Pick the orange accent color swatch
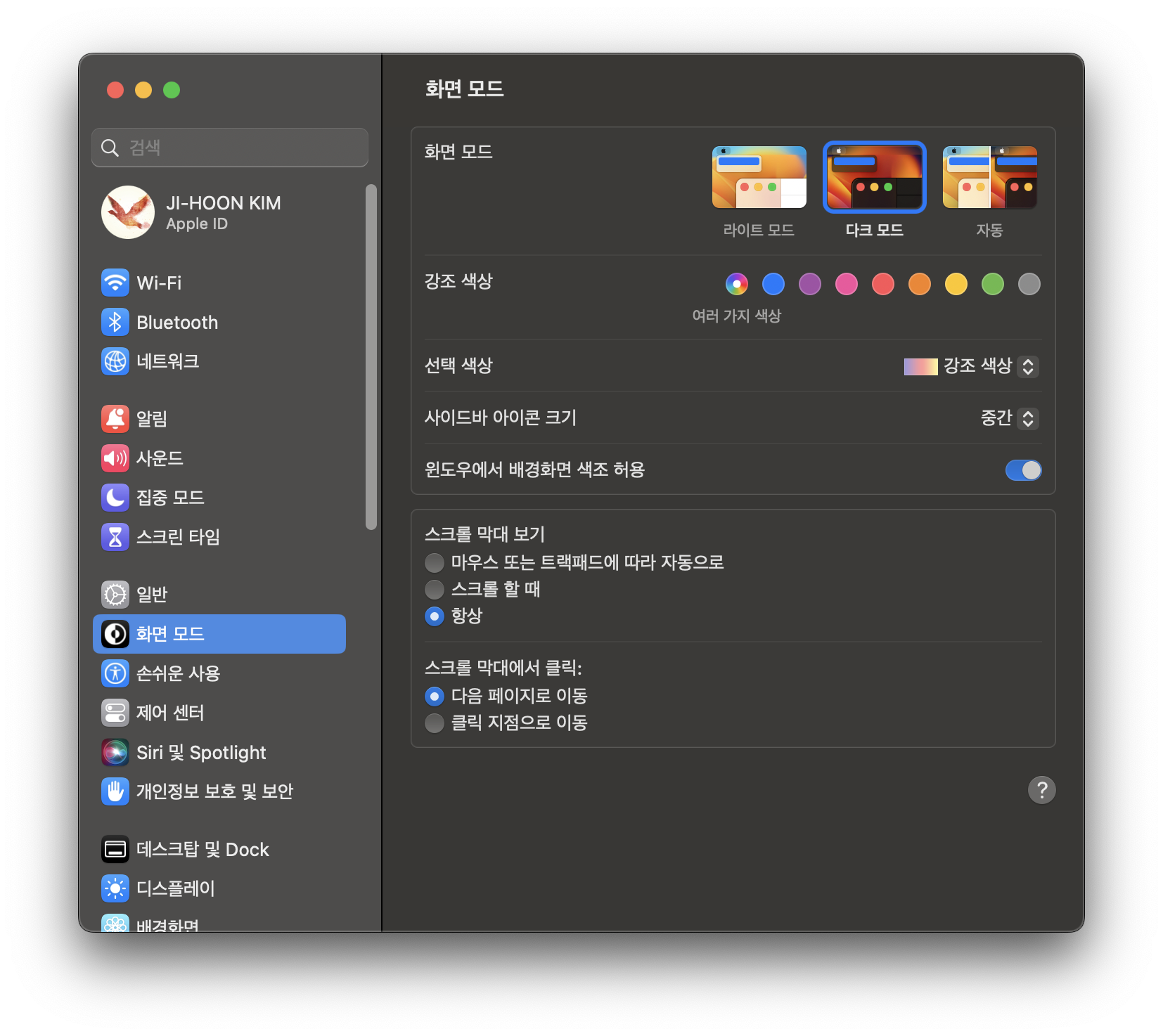 pos(919,284)
